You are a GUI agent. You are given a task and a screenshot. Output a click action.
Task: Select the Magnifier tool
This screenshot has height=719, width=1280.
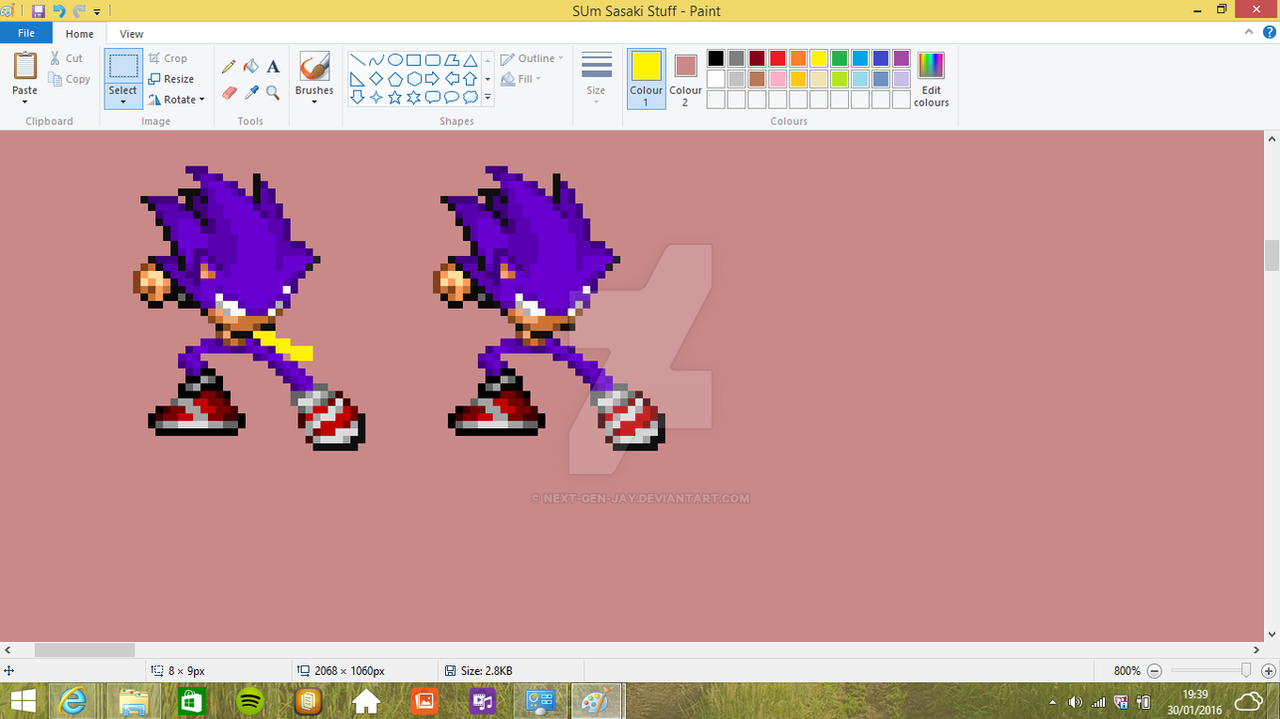click(x=273, y=92)
